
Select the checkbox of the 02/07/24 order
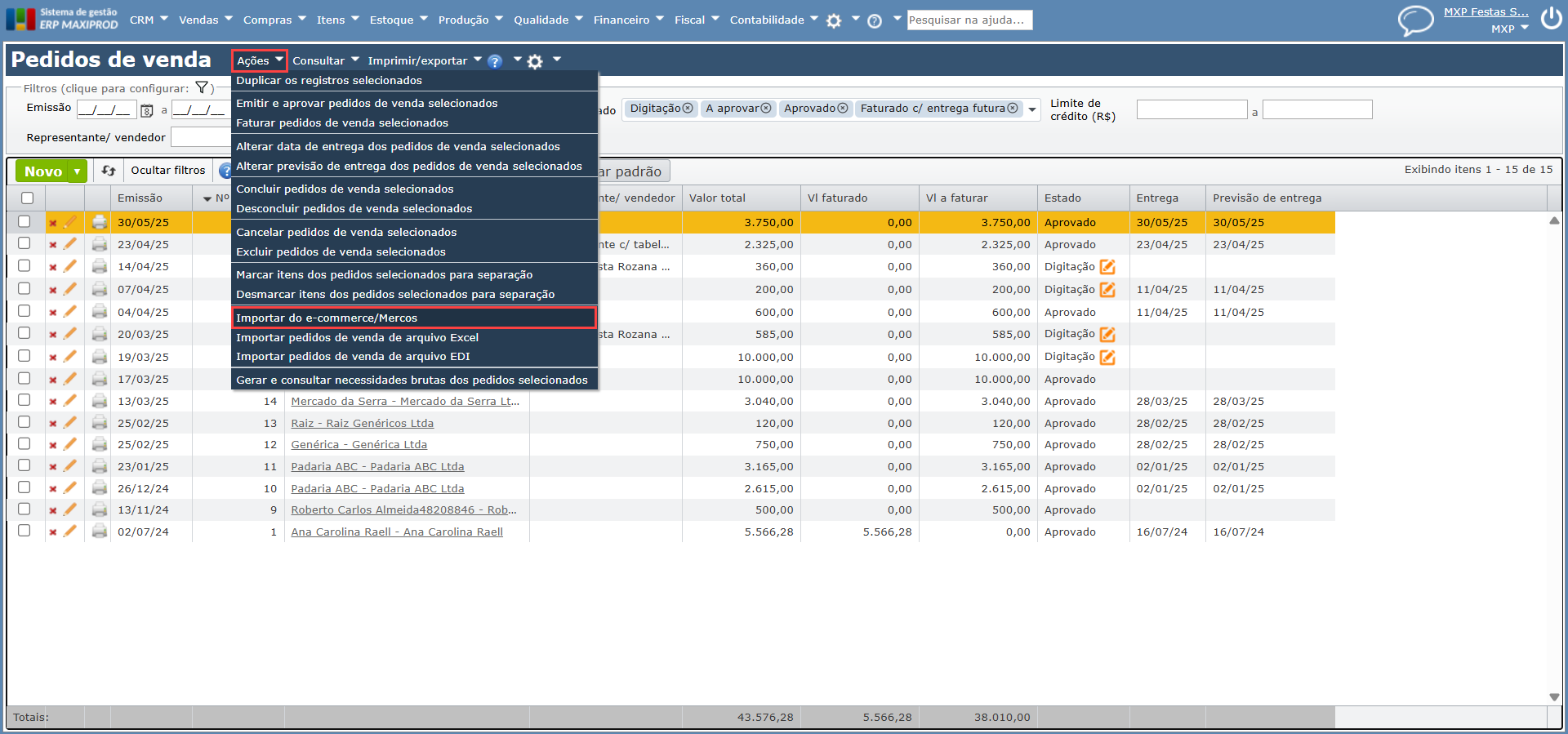24,531
